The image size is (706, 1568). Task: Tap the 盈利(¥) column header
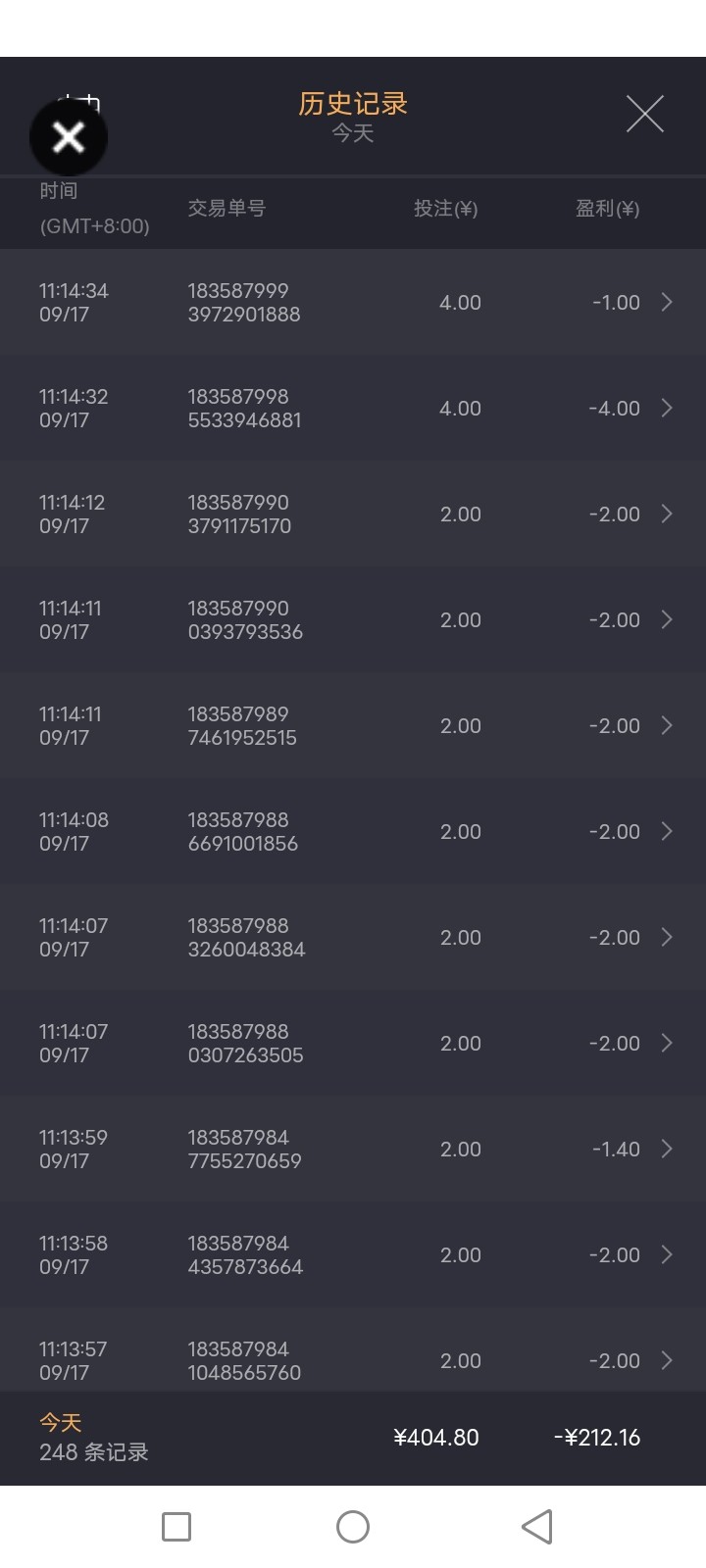coord(607,209)
